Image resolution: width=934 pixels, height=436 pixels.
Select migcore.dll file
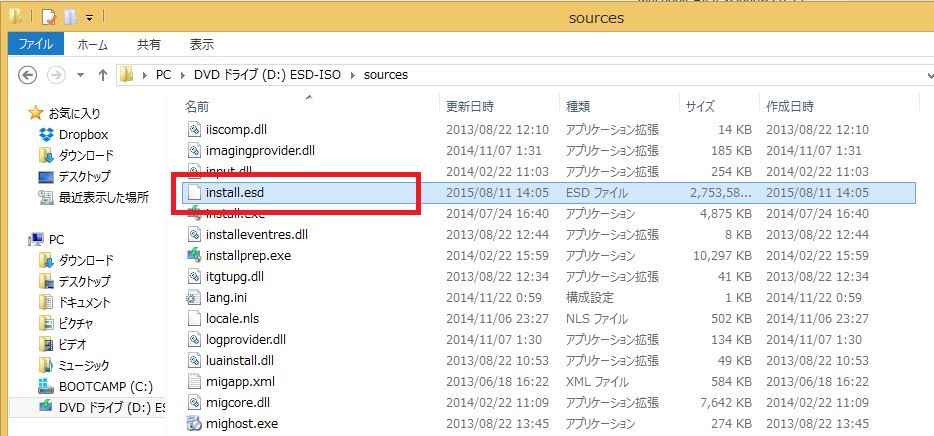click(237, 403)
